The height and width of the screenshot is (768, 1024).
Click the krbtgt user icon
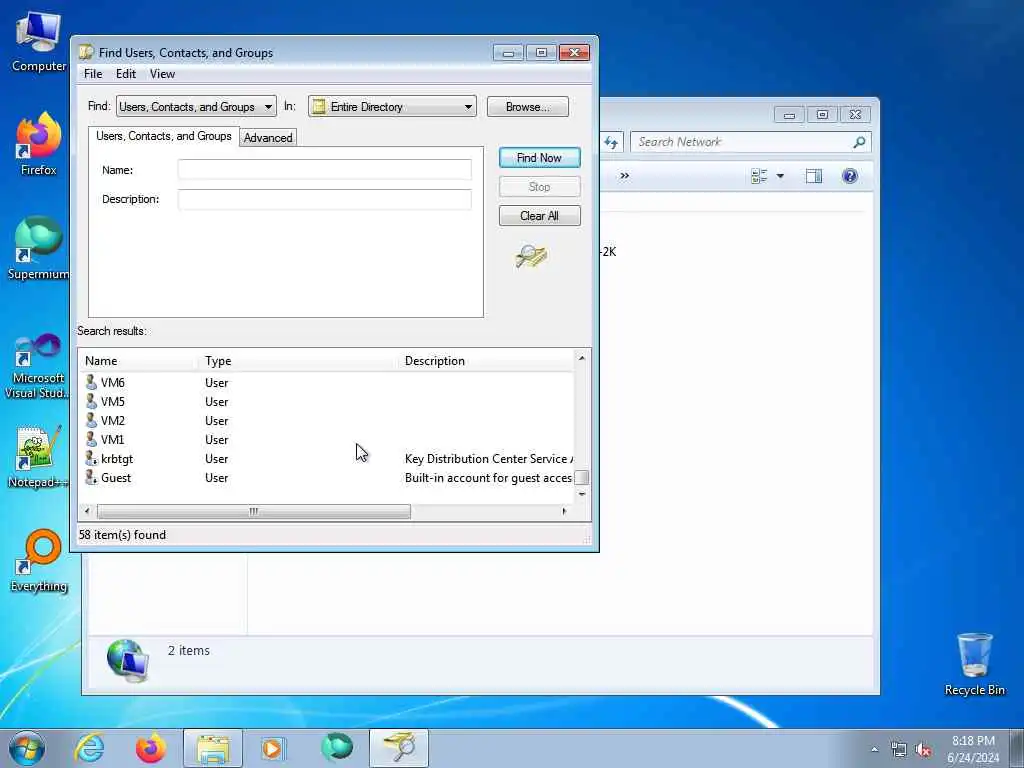91,458
